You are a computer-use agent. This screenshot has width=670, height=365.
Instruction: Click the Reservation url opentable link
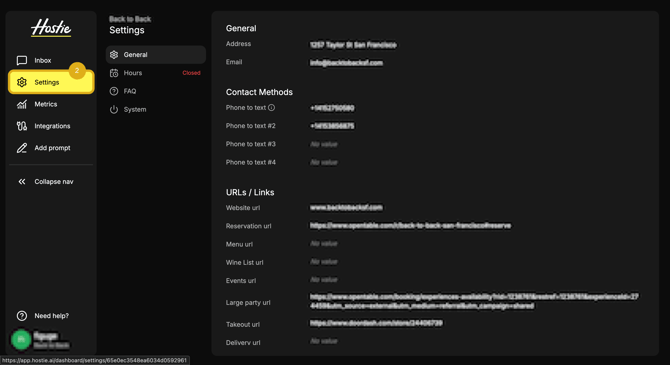410,226
